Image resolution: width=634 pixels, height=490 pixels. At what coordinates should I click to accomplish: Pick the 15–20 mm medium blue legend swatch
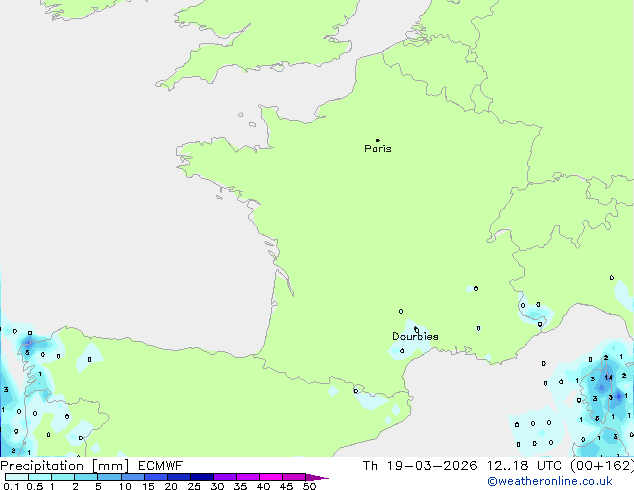tap(156, 477)
